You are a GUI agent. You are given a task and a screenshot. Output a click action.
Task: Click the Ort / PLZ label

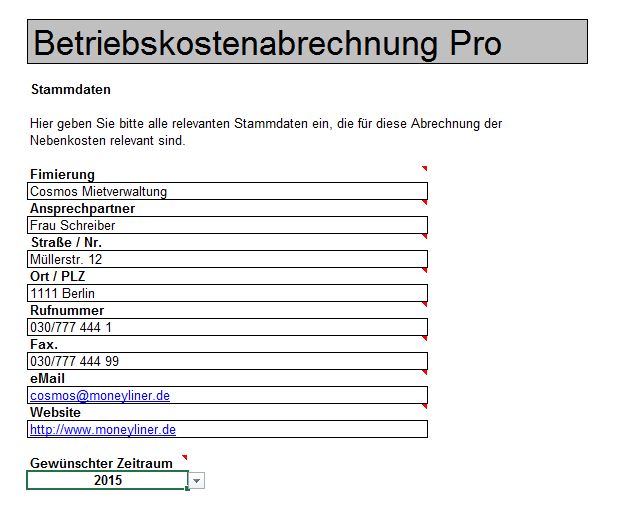[x=58, y=276]
